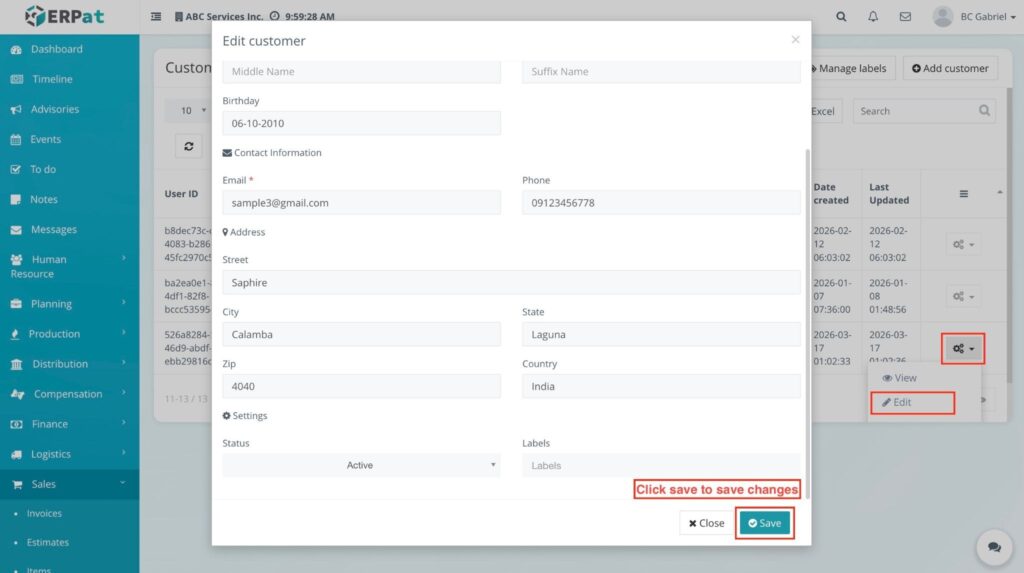Image resolution: width=1024 pixels, height=573 pixels.
Task: Click the Logistics truck icon
Action: [16, 454]
